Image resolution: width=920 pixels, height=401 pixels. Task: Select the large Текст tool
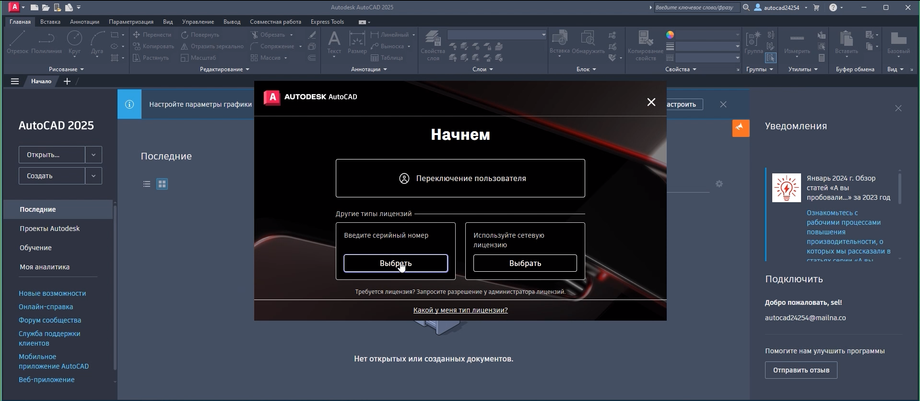(334, 43)
